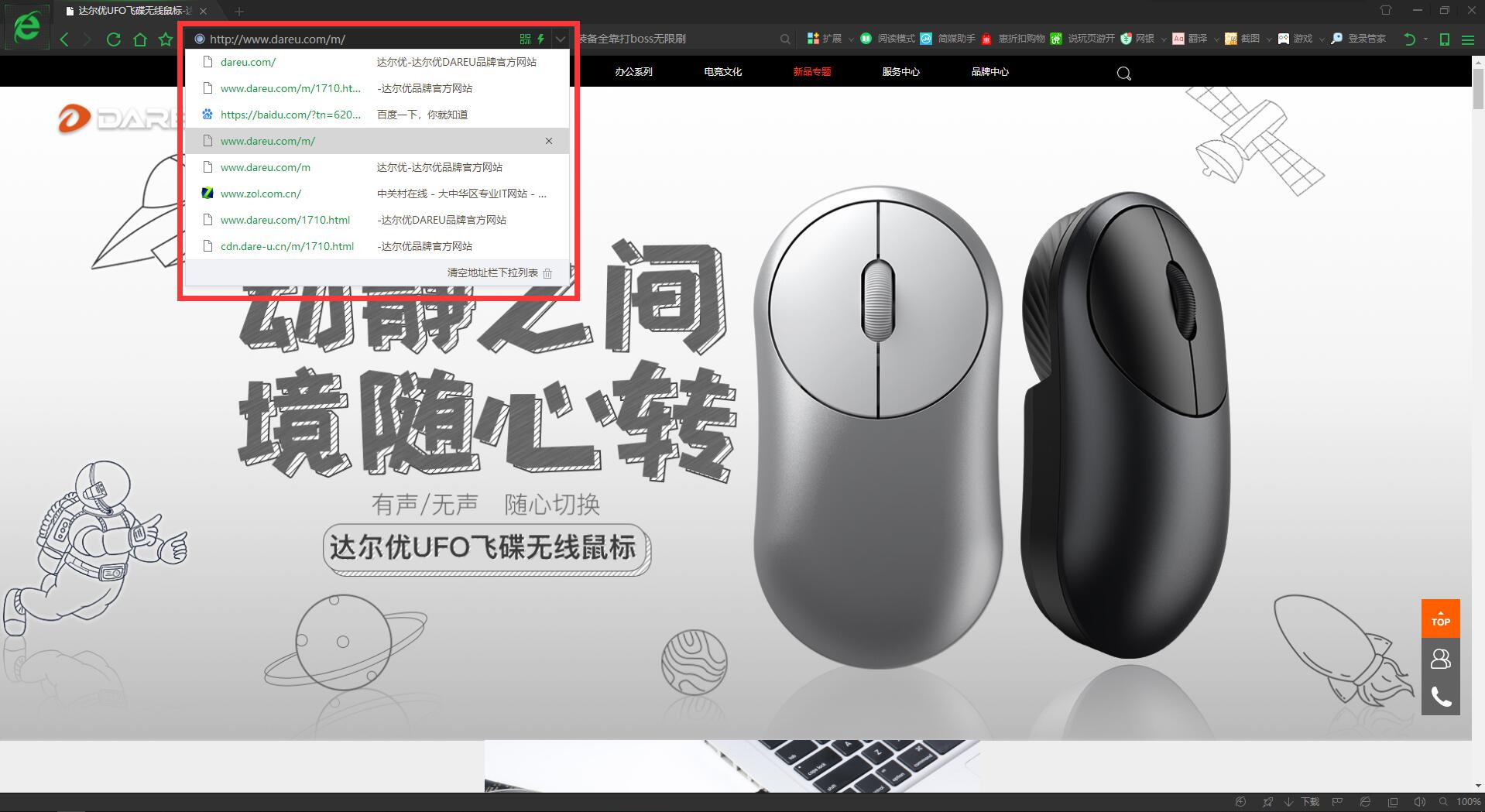Open the QR code icon in address bar
Image resolution: width=1485 pixels, height=812 pixels.
click(526, 39)
